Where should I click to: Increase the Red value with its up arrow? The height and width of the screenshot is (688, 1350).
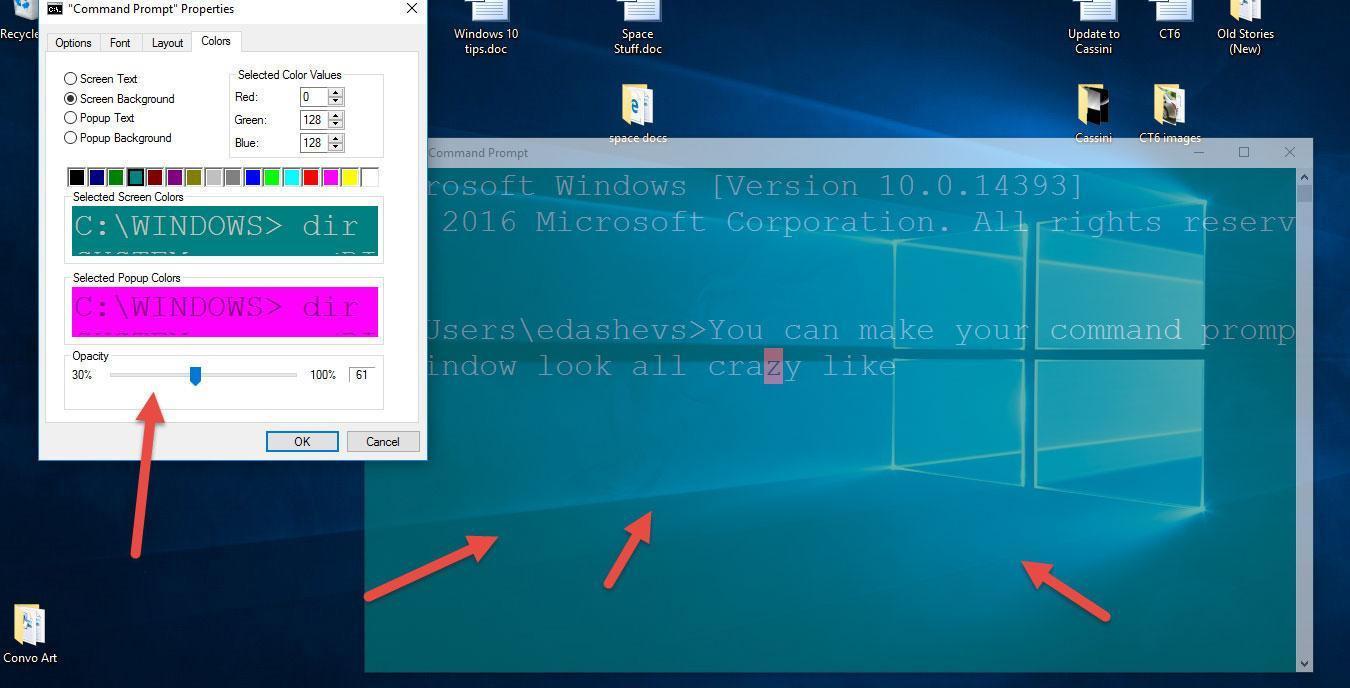pyautogui.click(x=335, y=92)
